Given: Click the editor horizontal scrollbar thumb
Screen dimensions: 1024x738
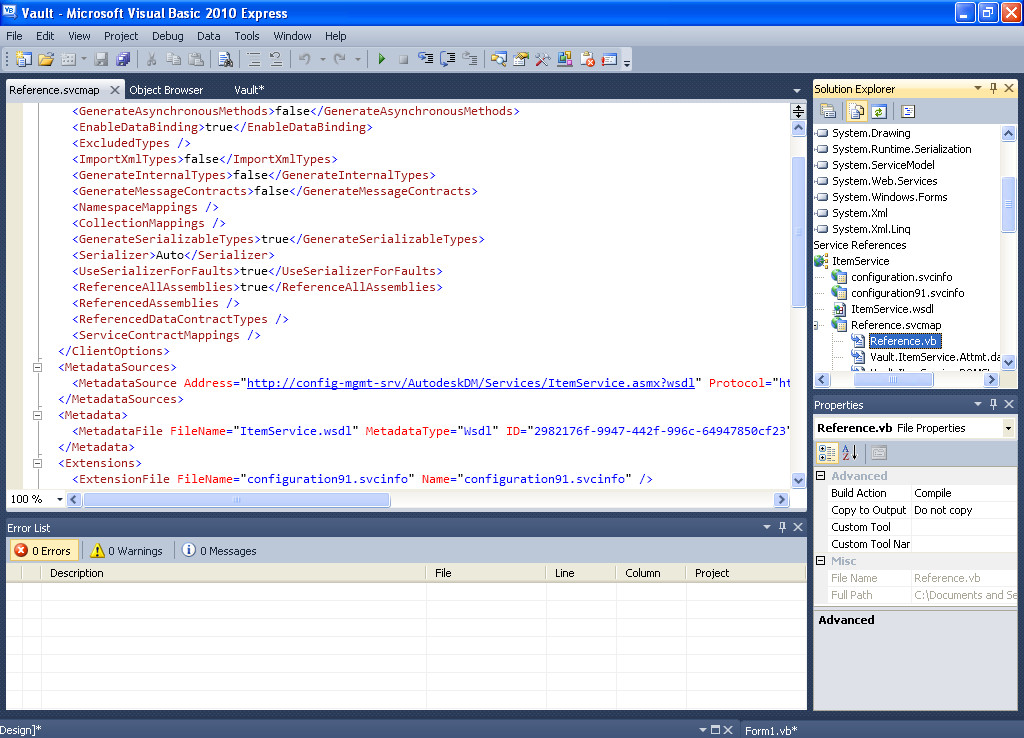Looking at the screenshot, I should (x=237, y=499).
